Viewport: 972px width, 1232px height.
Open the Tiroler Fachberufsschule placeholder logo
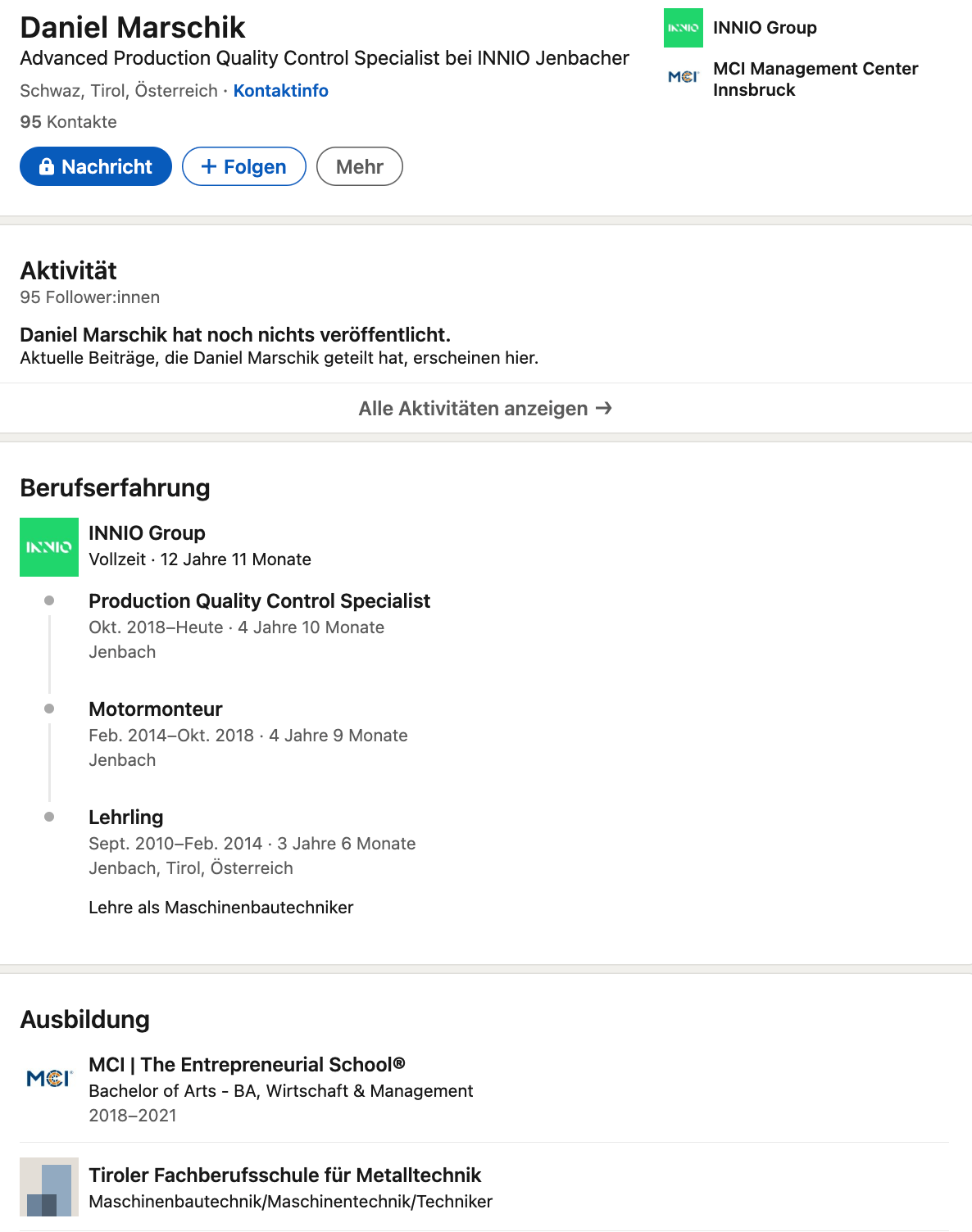coord(49,1187)
